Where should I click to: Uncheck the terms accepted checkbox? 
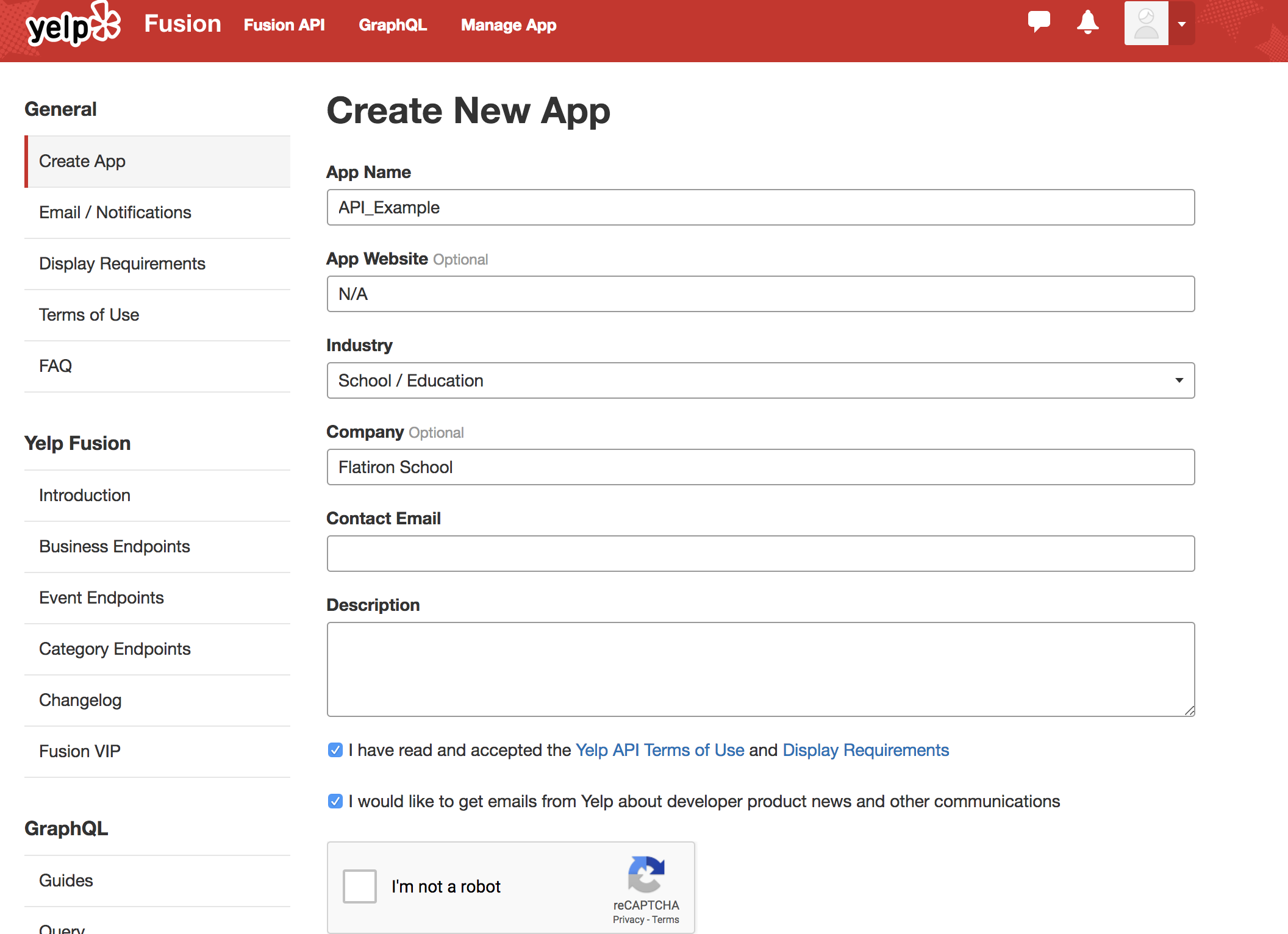(335, 750)
